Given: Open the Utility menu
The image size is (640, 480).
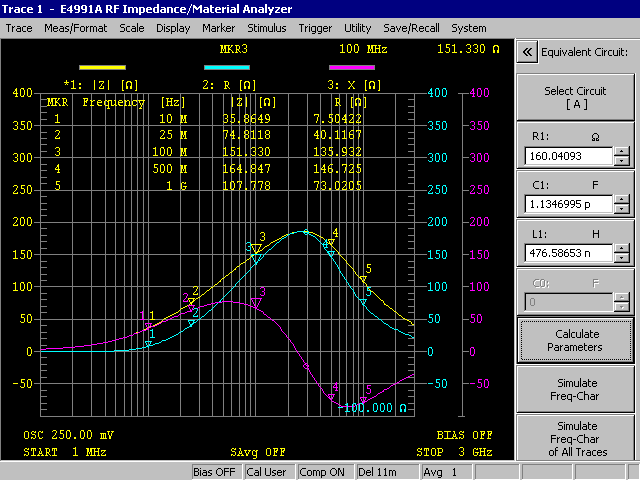Looking at the screenshot, I should (358, 28).
